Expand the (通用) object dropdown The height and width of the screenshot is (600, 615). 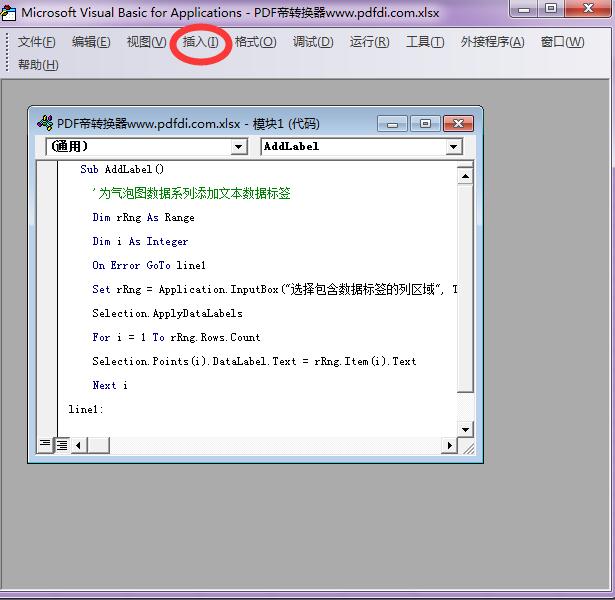pos(238,147)
